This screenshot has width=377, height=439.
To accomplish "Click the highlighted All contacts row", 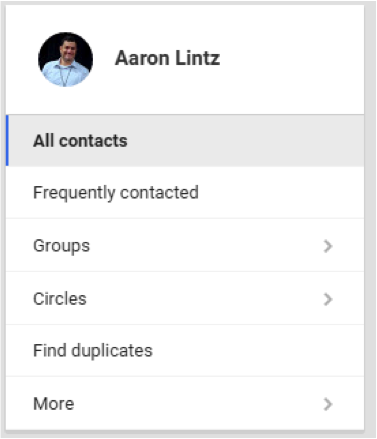I will click(185, 140).
